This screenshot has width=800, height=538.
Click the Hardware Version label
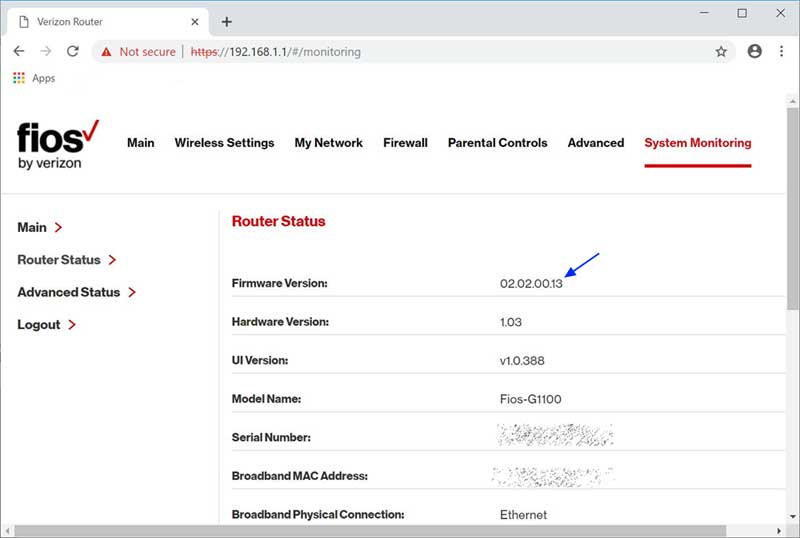[x=280, y=322]
